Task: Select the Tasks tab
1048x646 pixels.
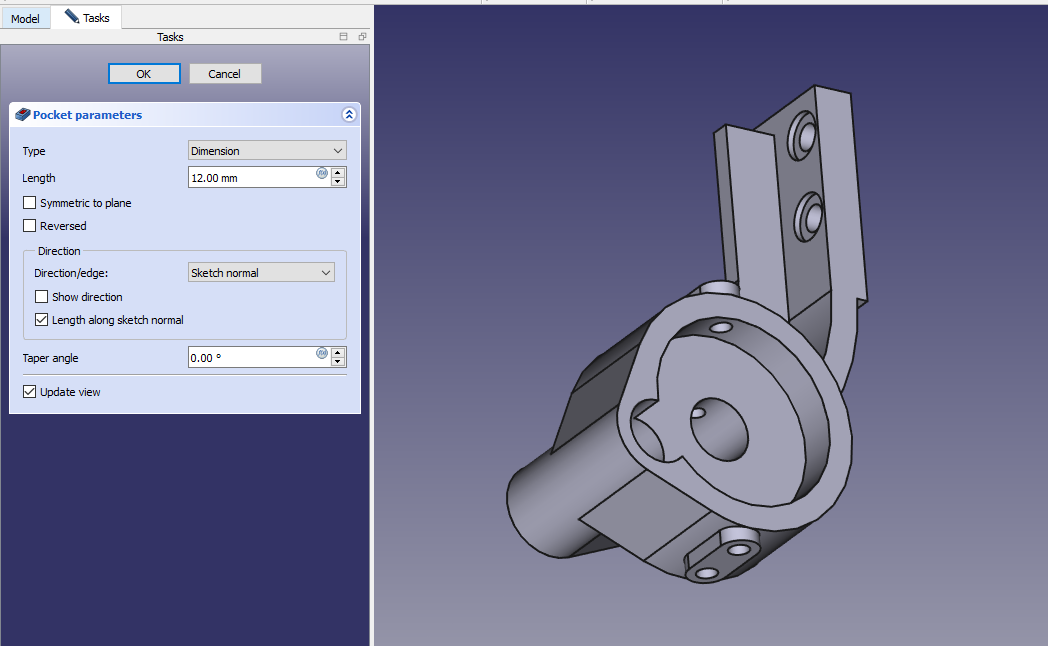Action: point(87,17)
